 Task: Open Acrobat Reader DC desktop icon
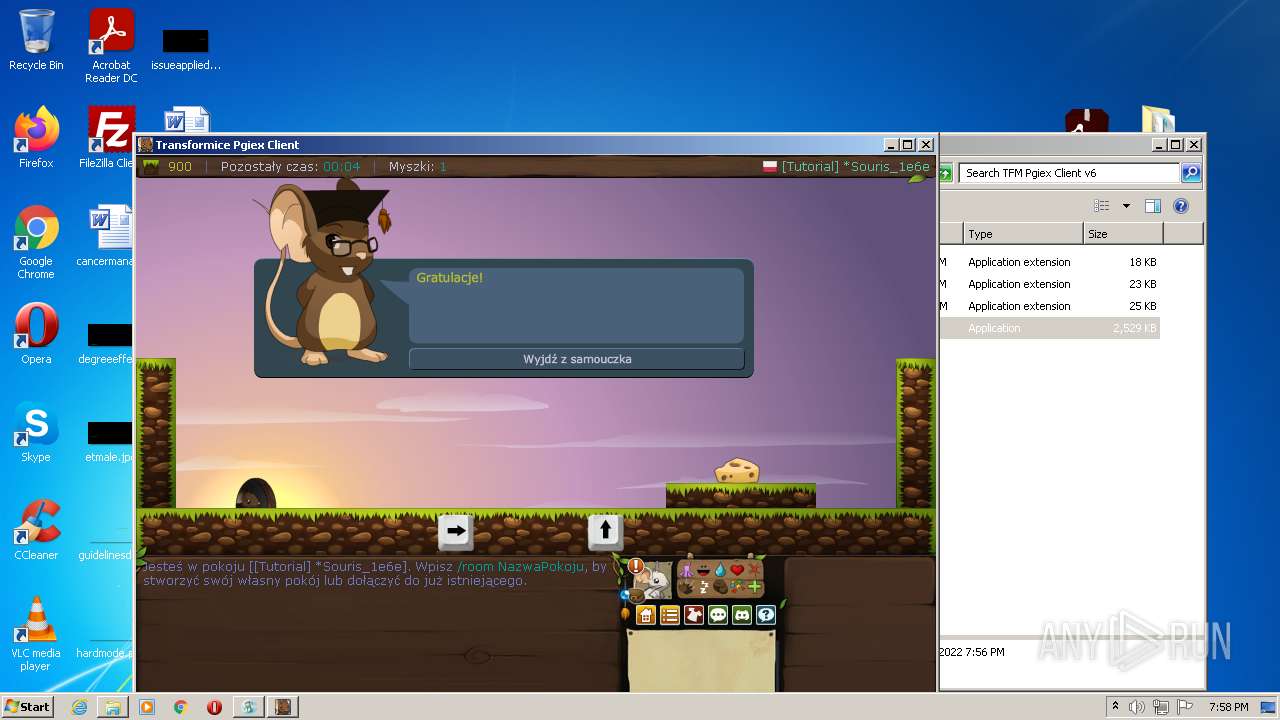click(111, 46)
